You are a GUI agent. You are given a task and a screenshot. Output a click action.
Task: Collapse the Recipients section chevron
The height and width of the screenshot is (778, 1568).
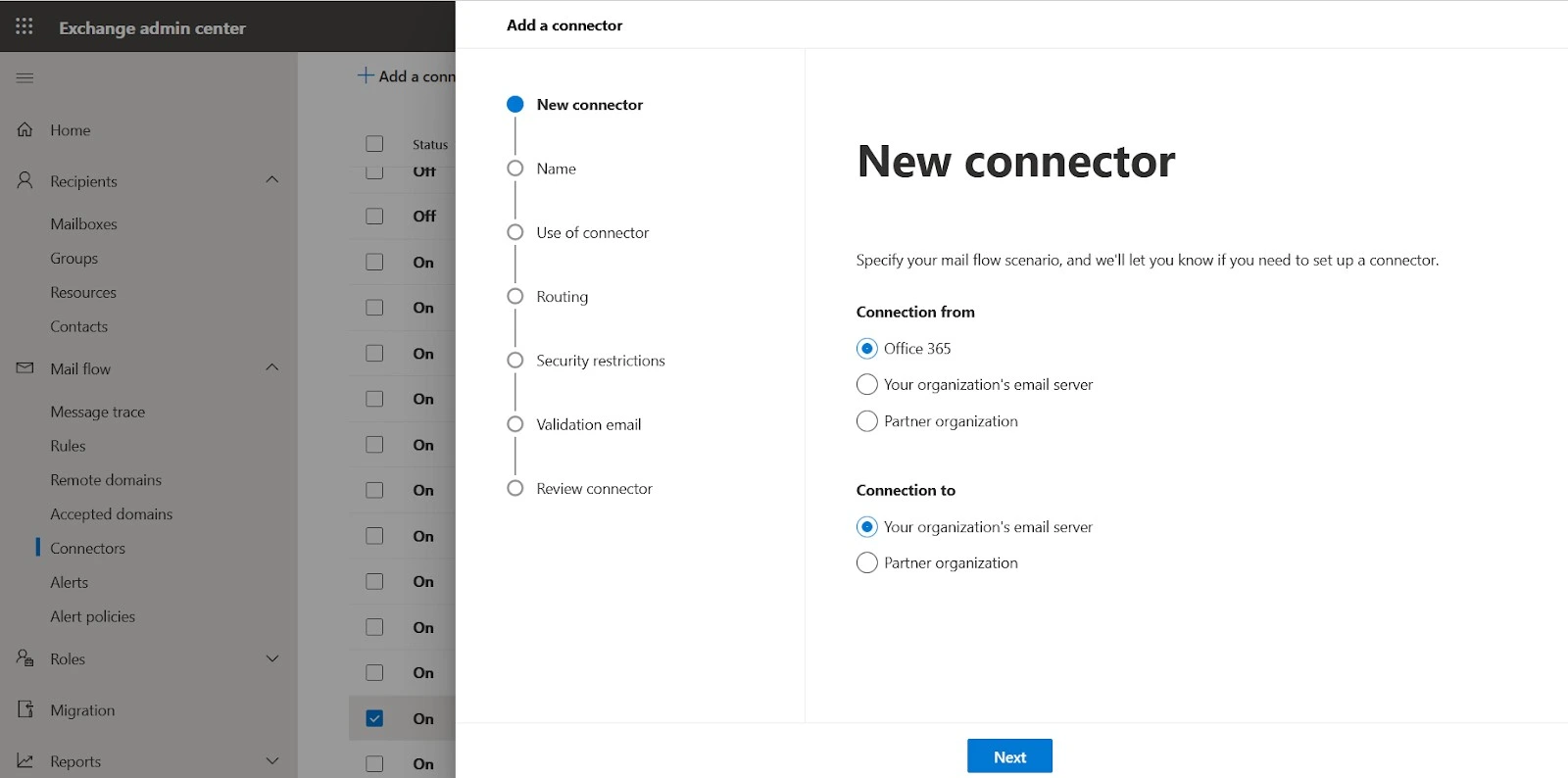pyautogui.click(x=272, y=180)
